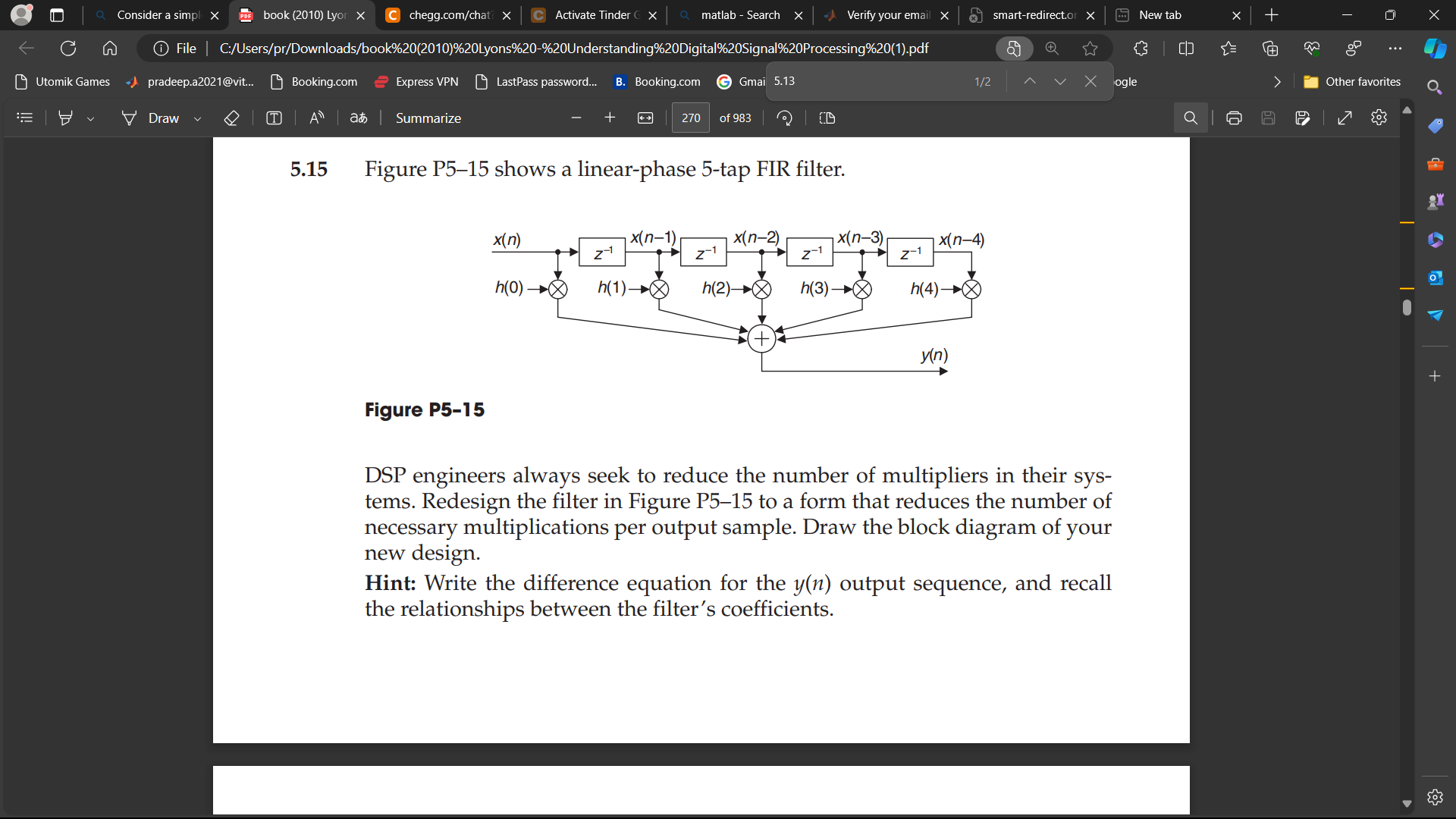The width and height of the screenshot is (1456, 819).
Task: Click the Summarize button
Action: click(x=428, y=118)
